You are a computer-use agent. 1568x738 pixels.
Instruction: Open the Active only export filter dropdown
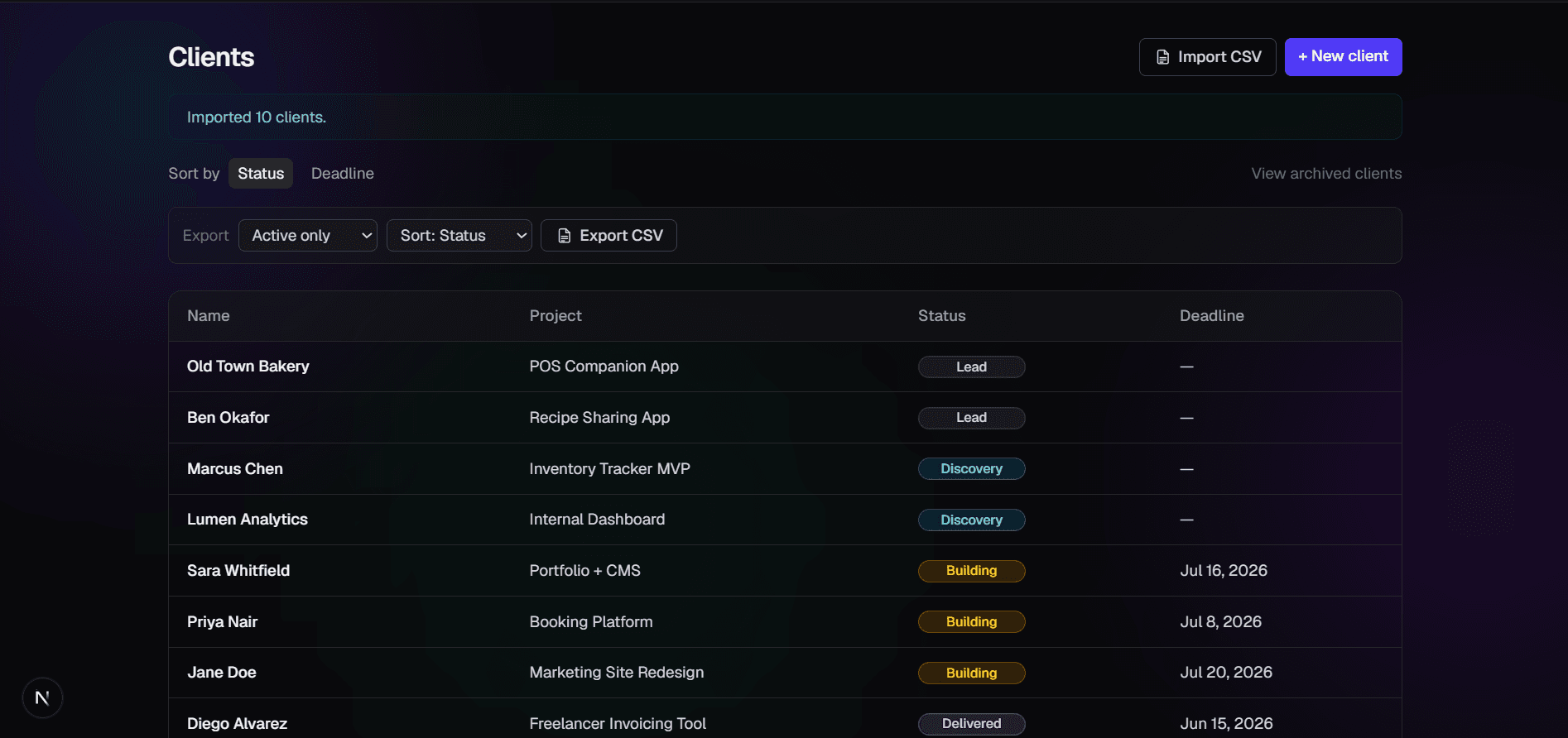click(308, 236)
